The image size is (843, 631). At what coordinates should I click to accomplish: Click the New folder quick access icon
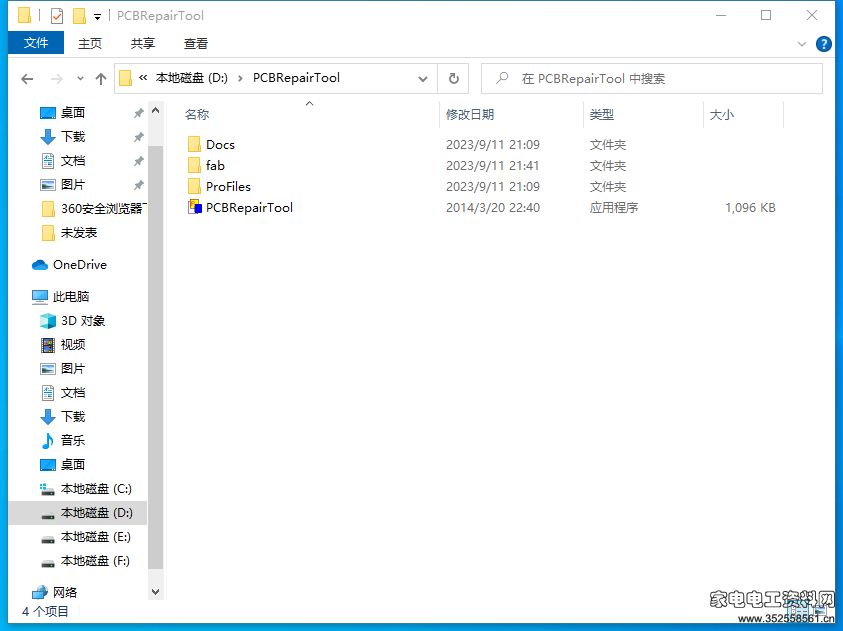point(80,16)
